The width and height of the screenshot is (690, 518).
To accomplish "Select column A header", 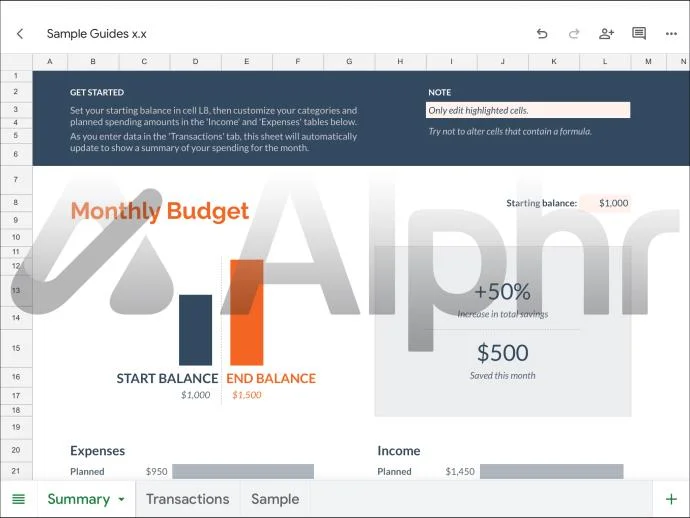I will [x=50, y=62].
